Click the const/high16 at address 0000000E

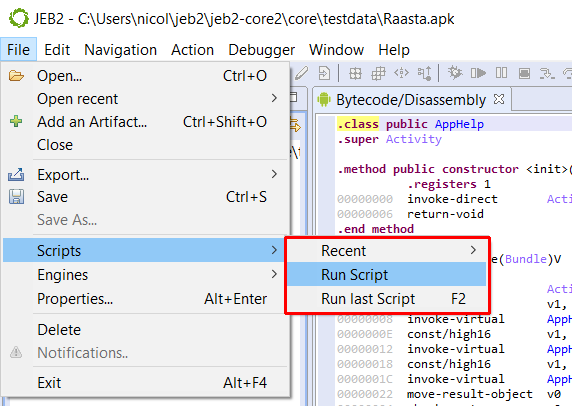pyautogui.click(x=449, y=334)
